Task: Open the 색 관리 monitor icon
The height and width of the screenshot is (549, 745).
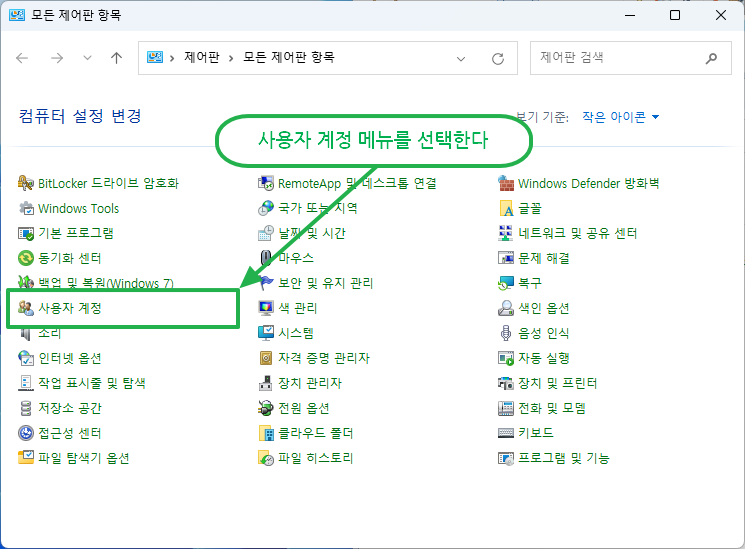Action: [266, 308]
